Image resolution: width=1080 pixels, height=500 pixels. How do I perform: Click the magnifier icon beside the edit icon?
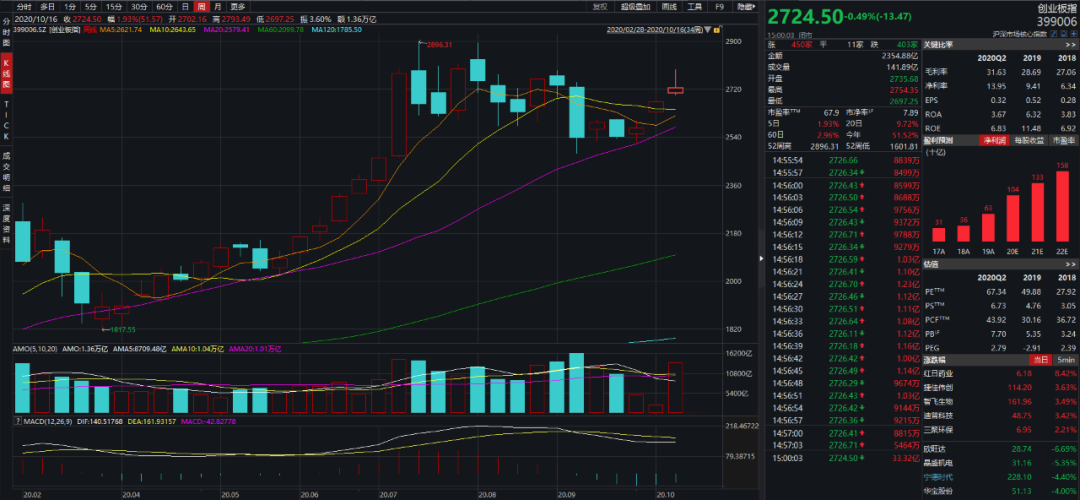[1063, 34]
